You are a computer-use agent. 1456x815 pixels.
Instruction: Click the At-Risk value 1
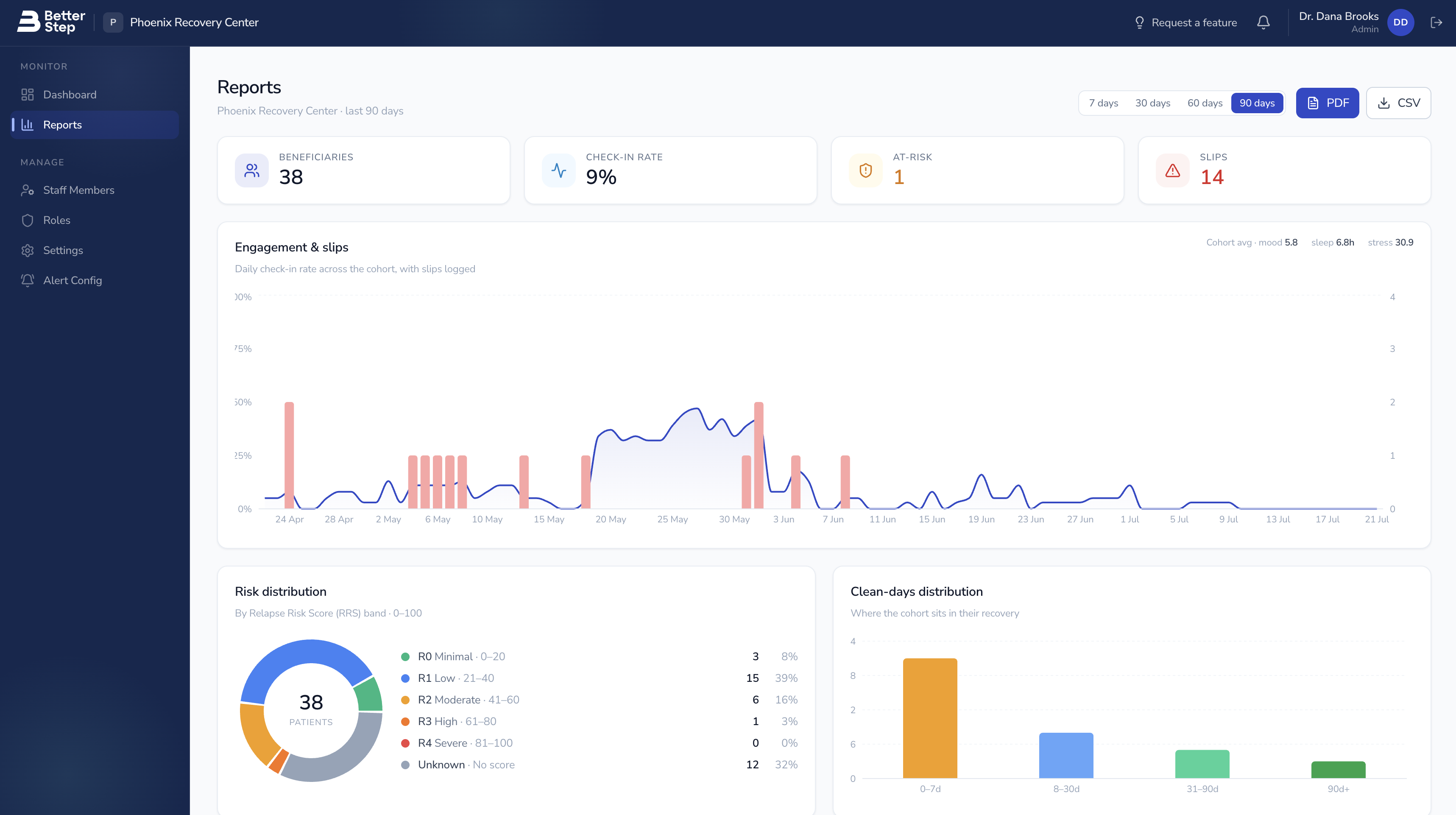pos(899,178)
